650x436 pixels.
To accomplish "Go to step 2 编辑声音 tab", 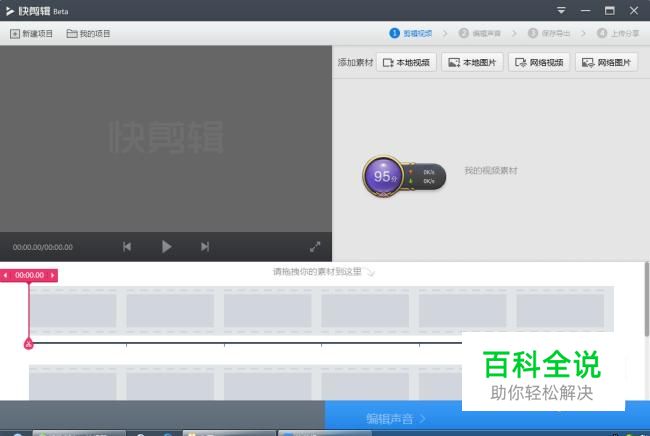I will point(480,33).
